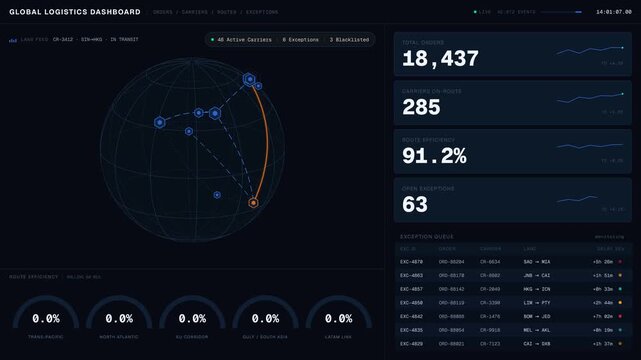Image resolution: width=641 pixels, height=360 pixels.
Task: Sort by the Lane column header
Action: click(x=529, y=249)
